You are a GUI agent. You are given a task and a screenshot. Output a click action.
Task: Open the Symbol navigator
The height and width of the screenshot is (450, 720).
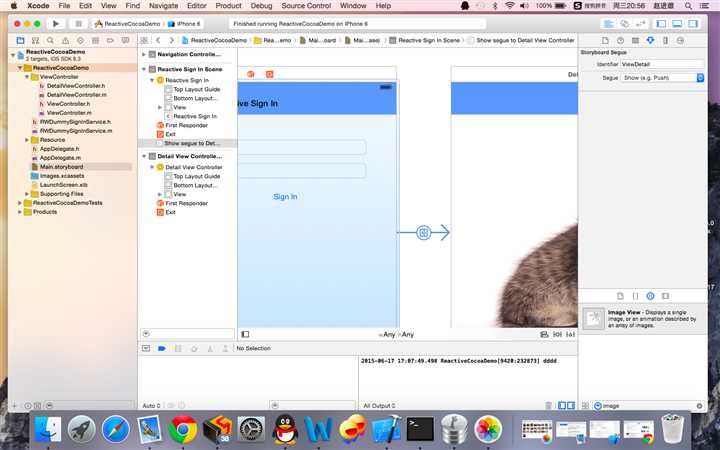click(x=35, y=40)
